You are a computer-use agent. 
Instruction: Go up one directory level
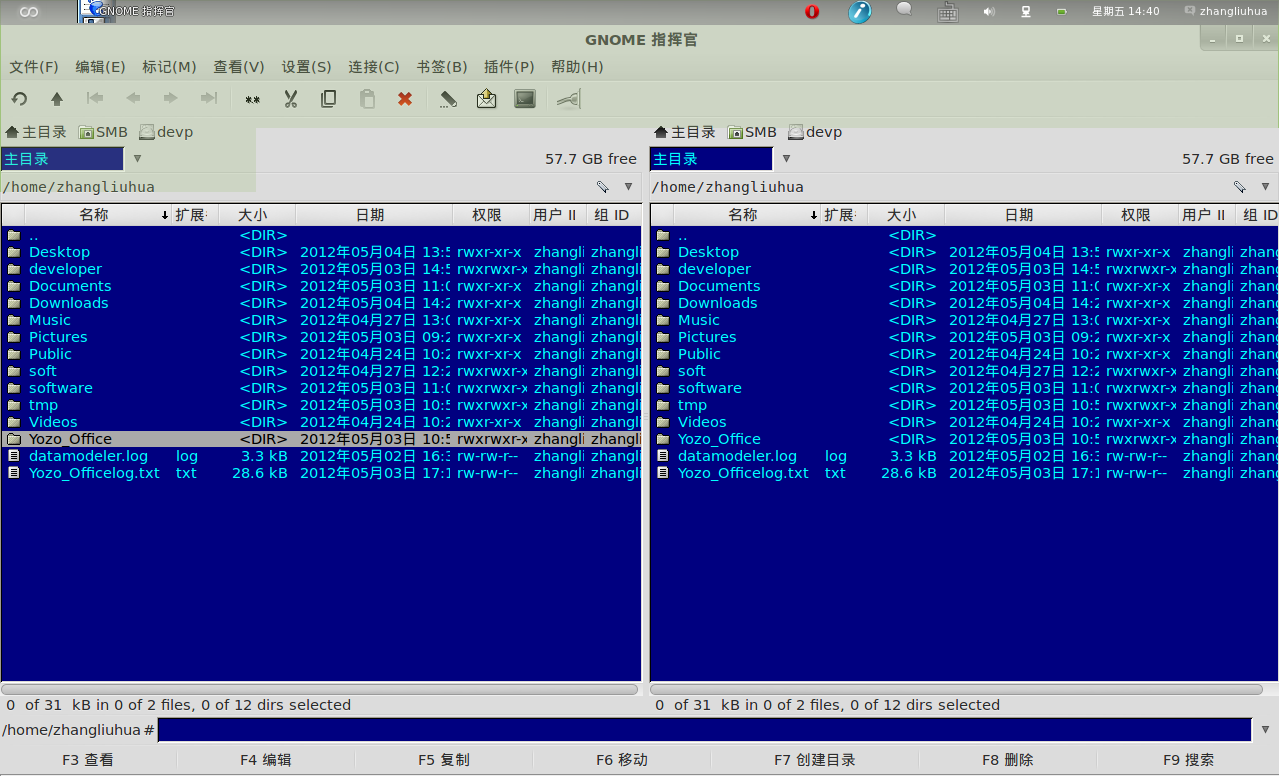[x=56, y=99]
